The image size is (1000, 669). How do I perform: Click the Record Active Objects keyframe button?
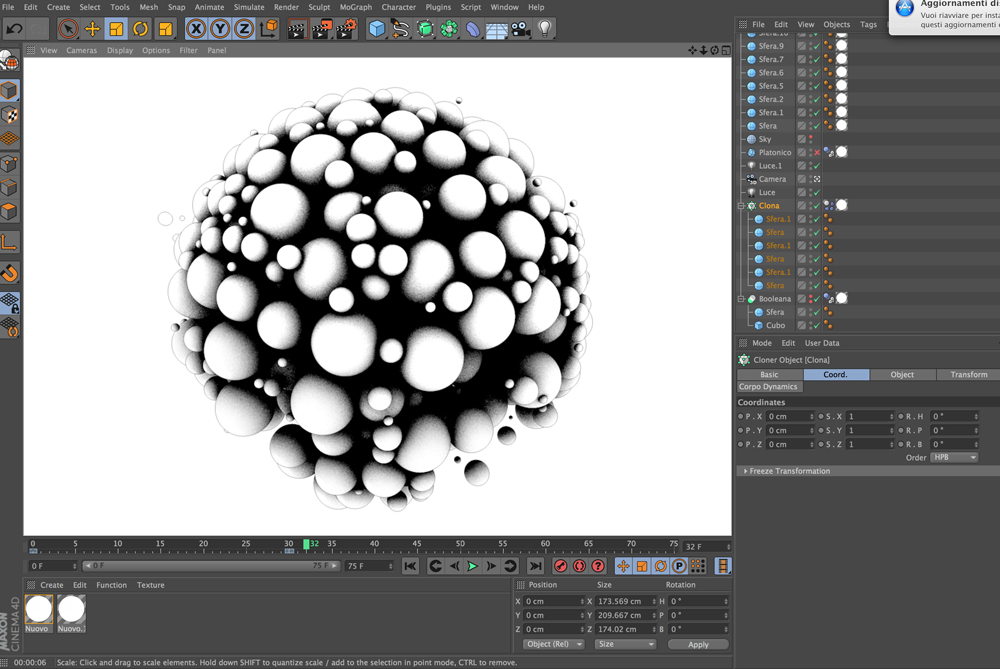click(560, 566)
